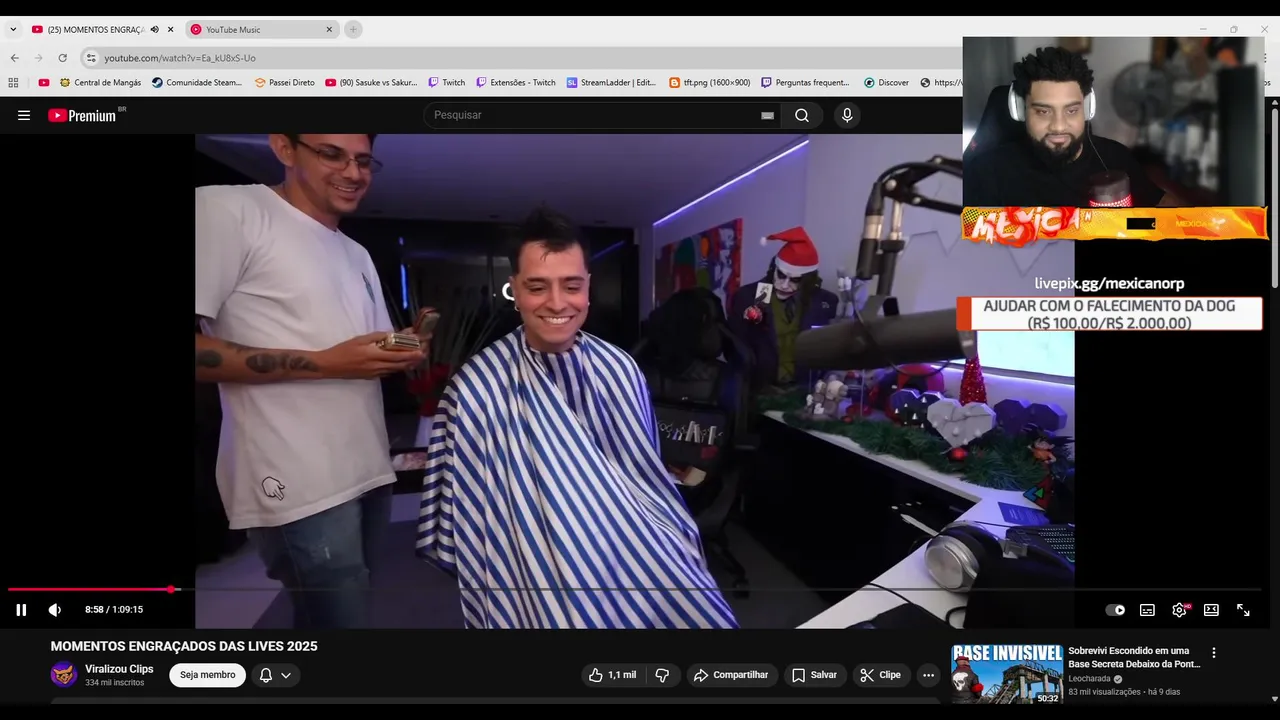The height and width of the screenshot is (720, 1280).
Task: Toggle the autoplay switch in player
Action: click(1115, 610)
